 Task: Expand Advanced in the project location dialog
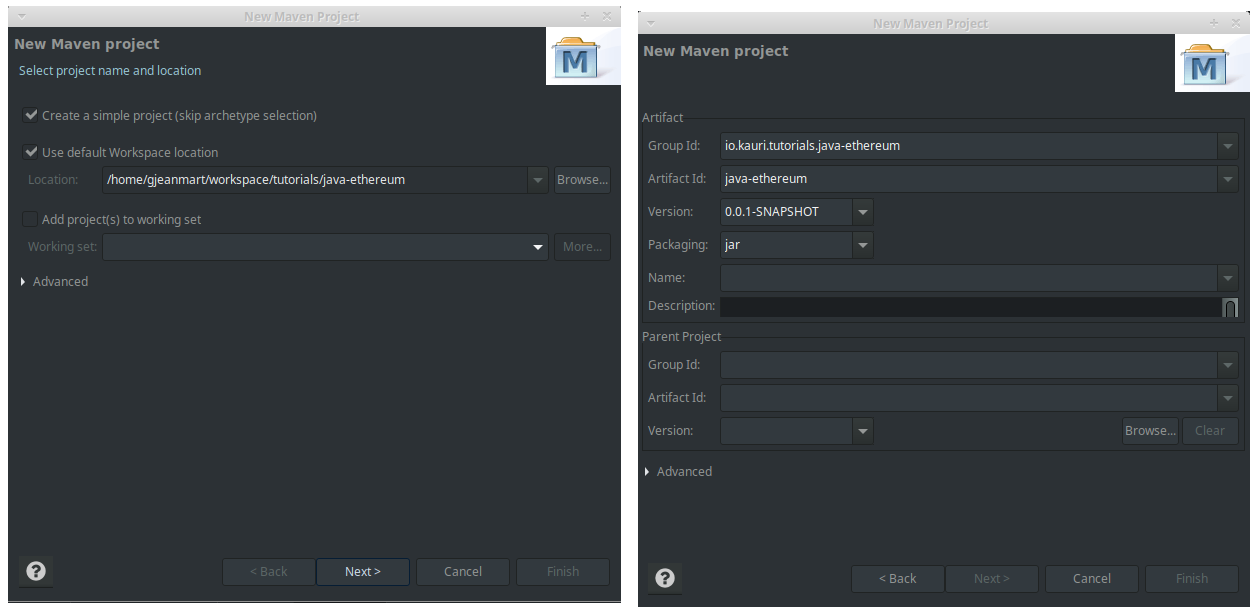[24, 282]
